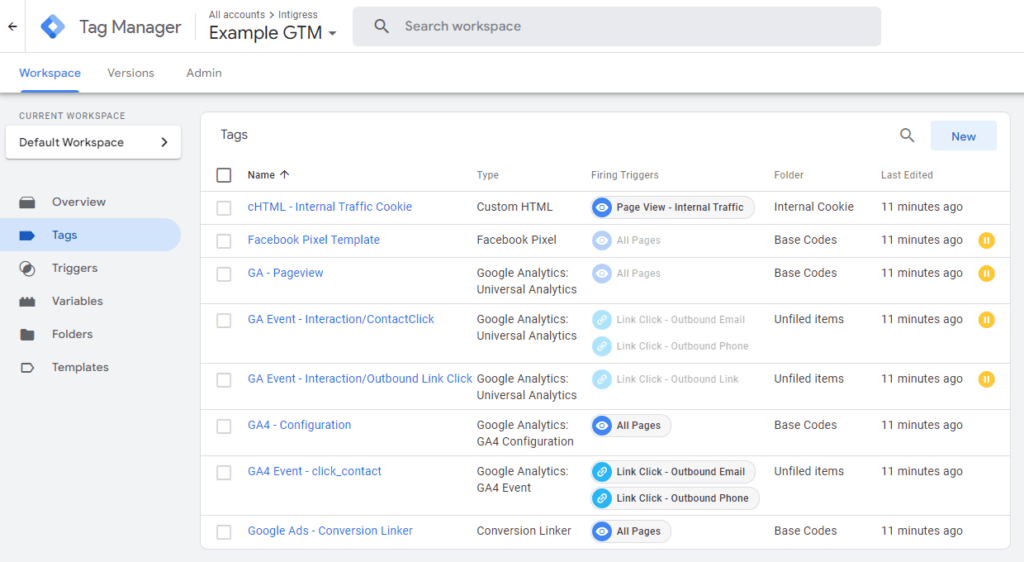Click the Folder column header
Image resolution: width=1024 pixels, height=562 pixels.
pyautogui.click(x=789, y=175)
